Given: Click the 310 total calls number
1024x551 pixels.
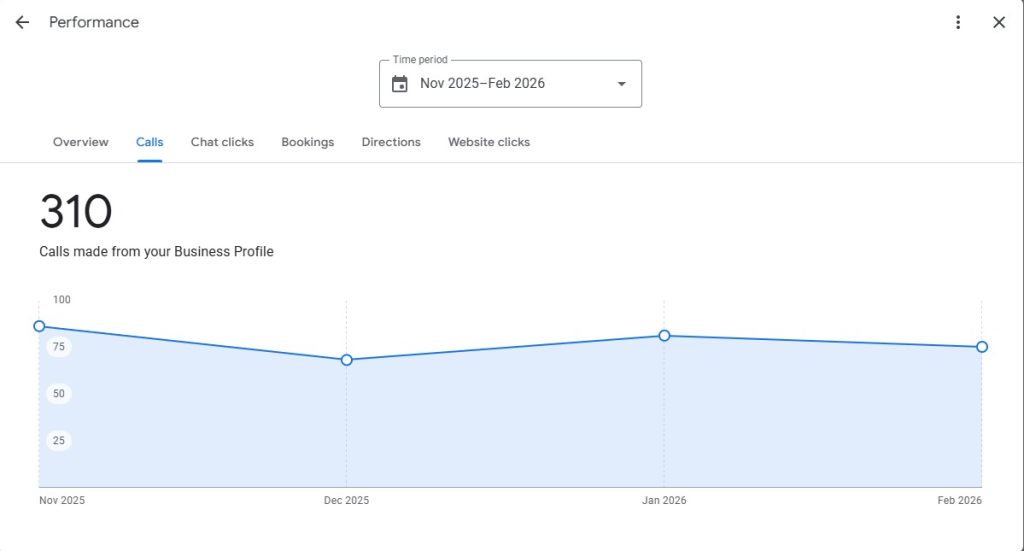Looking at the screenshot, I should pos(76,212).
